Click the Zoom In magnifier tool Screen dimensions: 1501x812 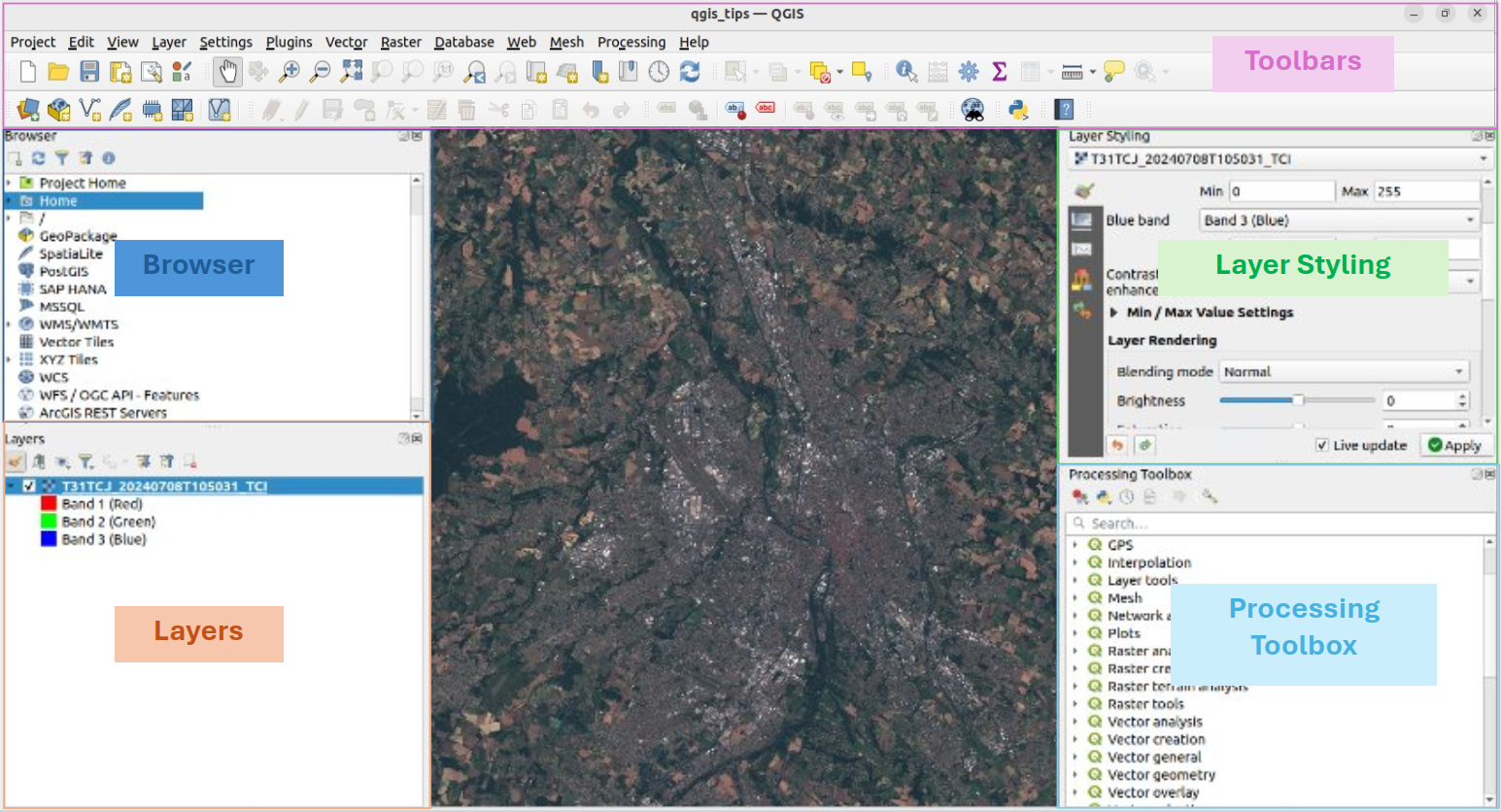[289, 71]
